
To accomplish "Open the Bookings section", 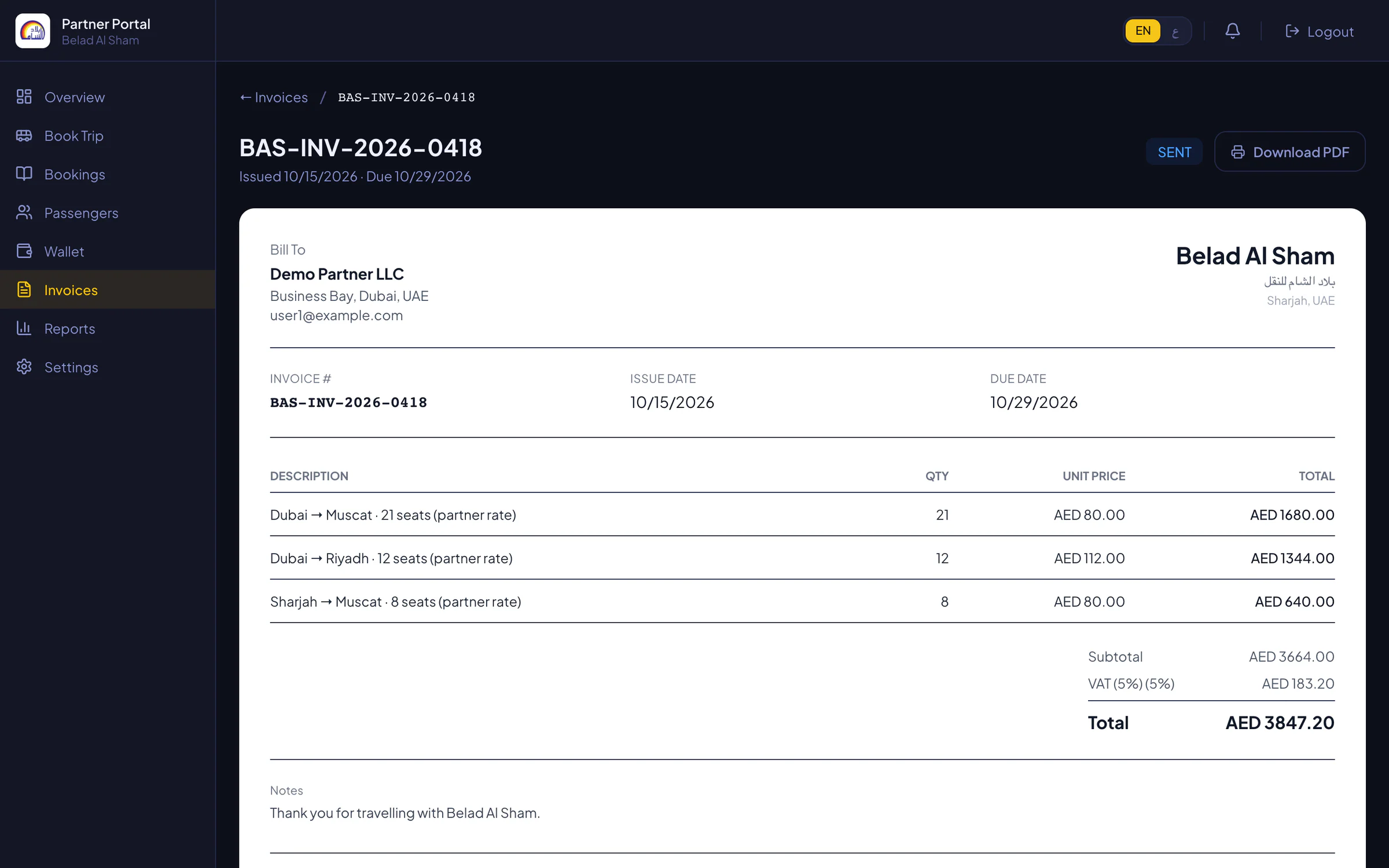I will 108,174.
